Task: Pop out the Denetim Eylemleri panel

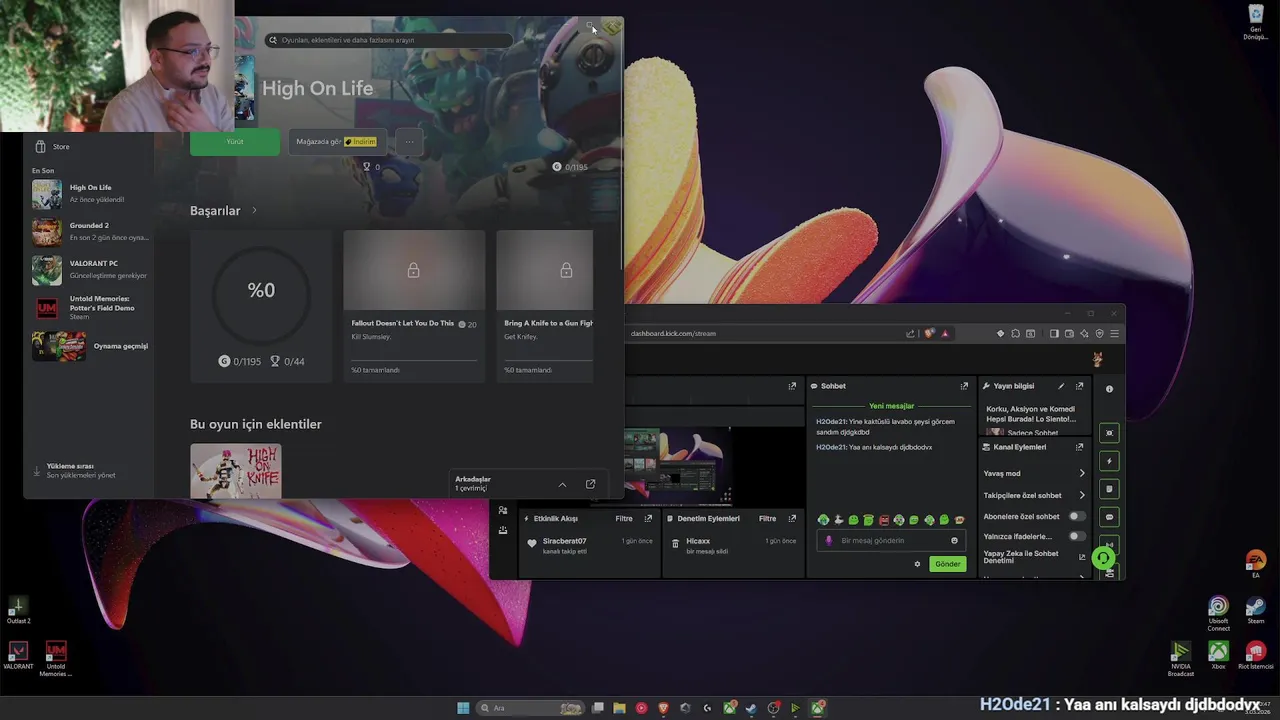Action: [792, 519]
